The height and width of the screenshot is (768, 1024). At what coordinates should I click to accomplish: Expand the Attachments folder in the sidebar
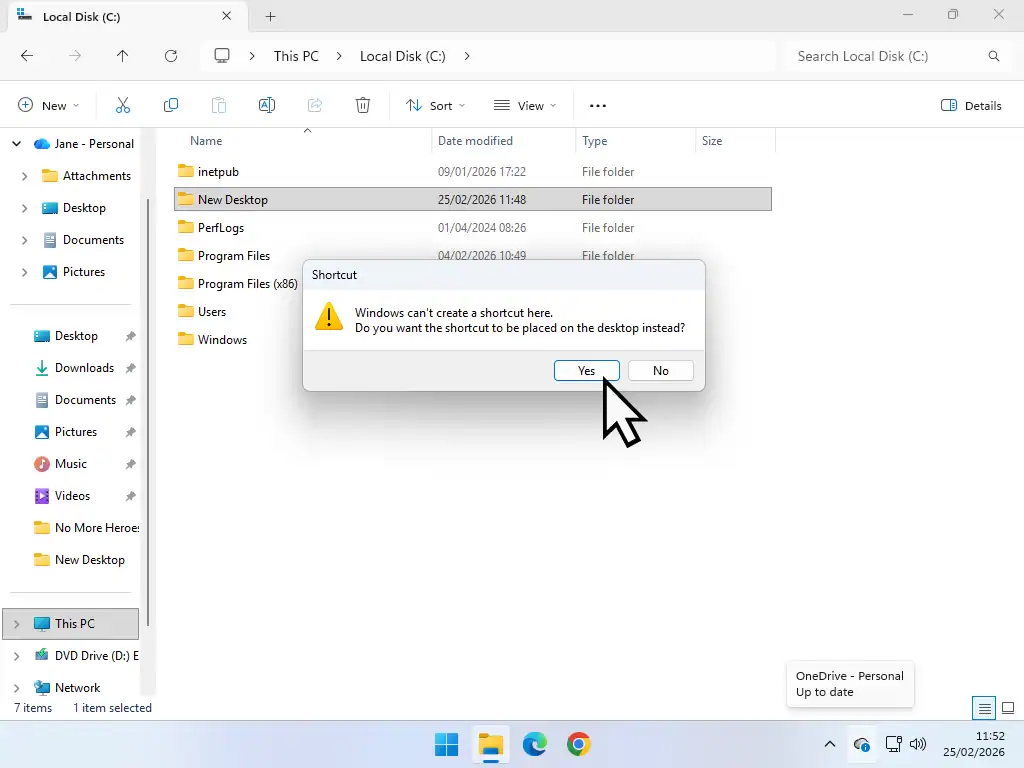(x=22, y=175)
